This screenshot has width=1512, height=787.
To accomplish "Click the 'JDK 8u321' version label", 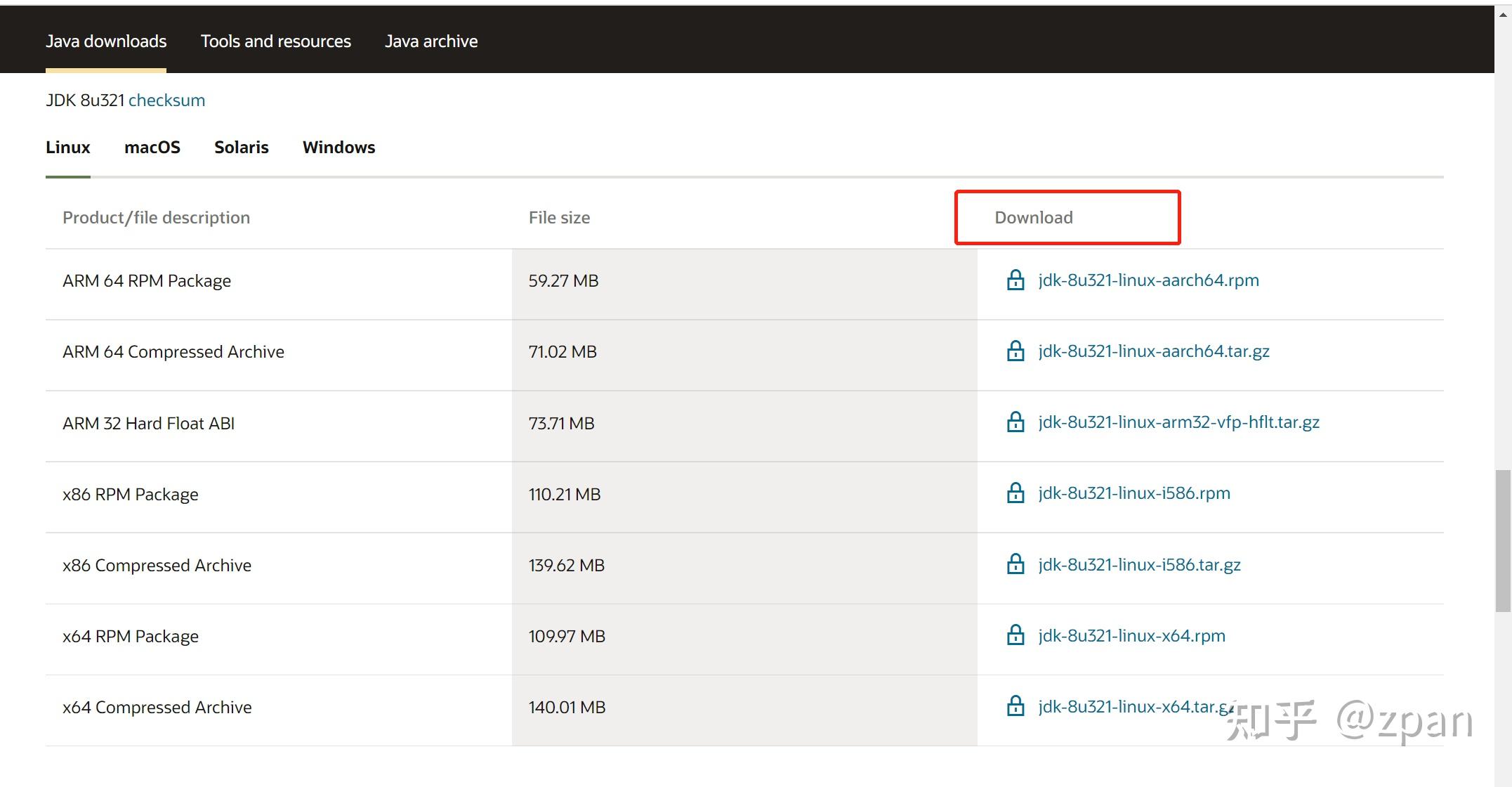I will (x=85, y=100).
